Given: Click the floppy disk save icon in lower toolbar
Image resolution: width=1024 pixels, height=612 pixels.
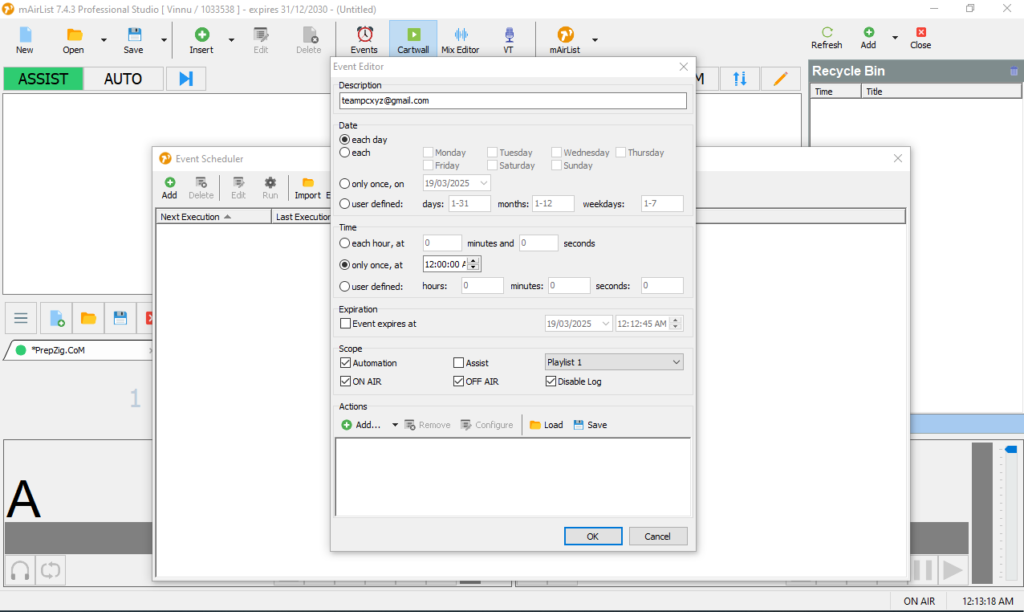Looking at the screenshot, I should point(120,318).
